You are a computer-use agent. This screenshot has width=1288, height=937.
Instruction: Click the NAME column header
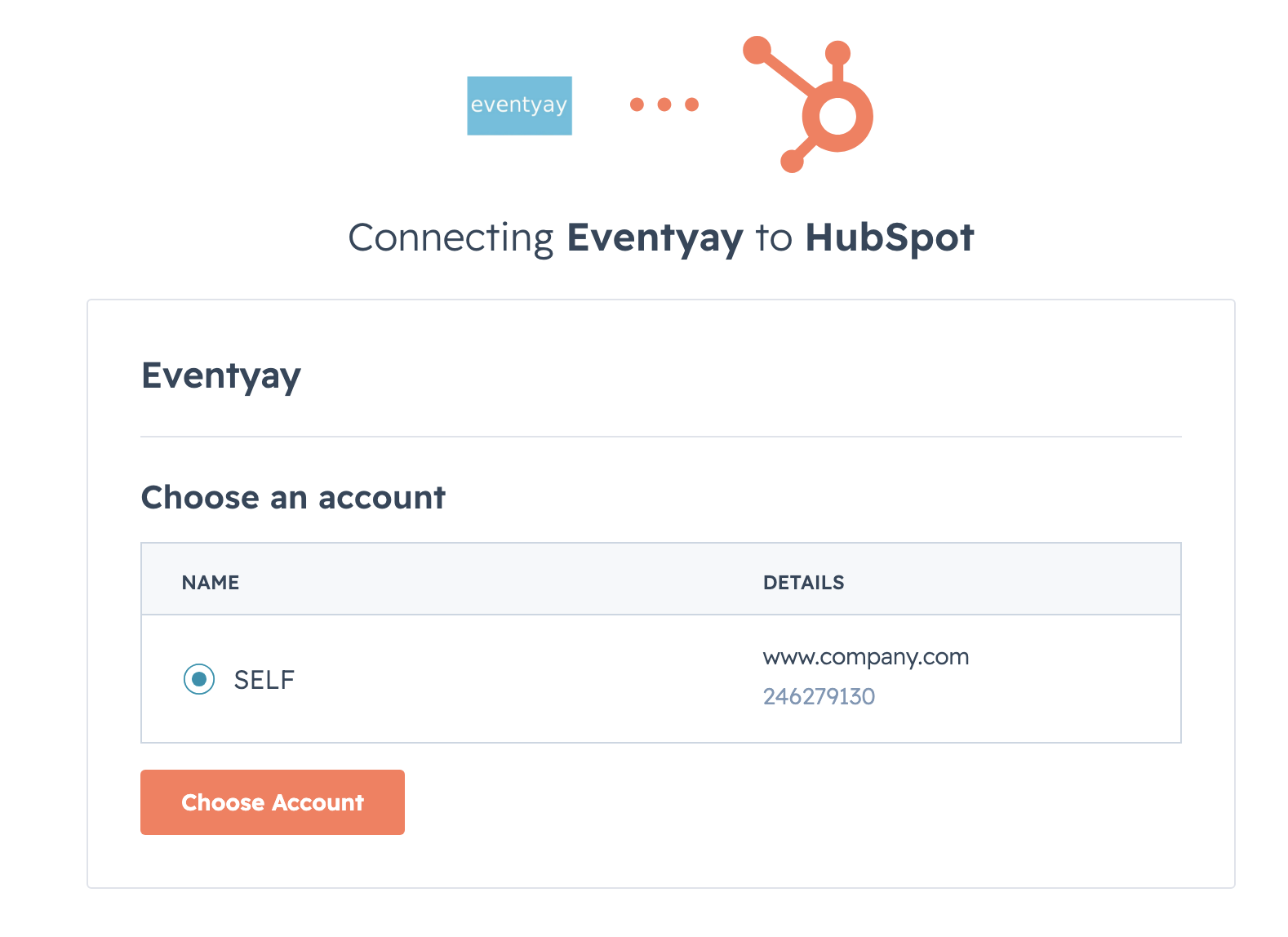211,583
